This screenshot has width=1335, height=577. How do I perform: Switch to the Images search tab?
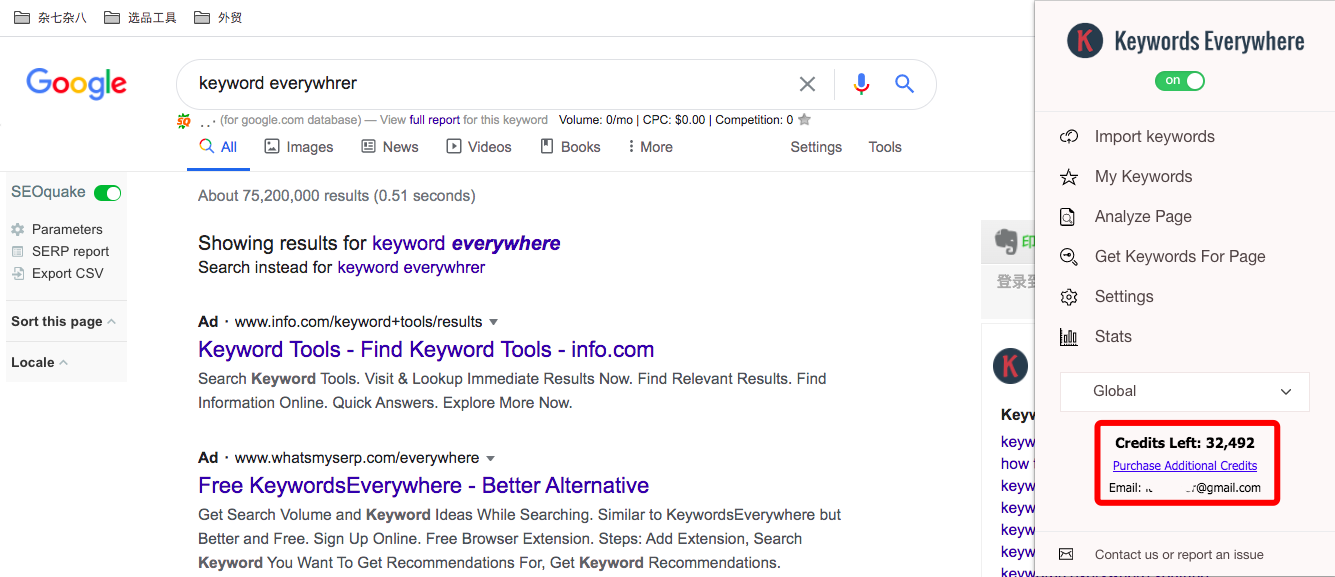point(298,147)
